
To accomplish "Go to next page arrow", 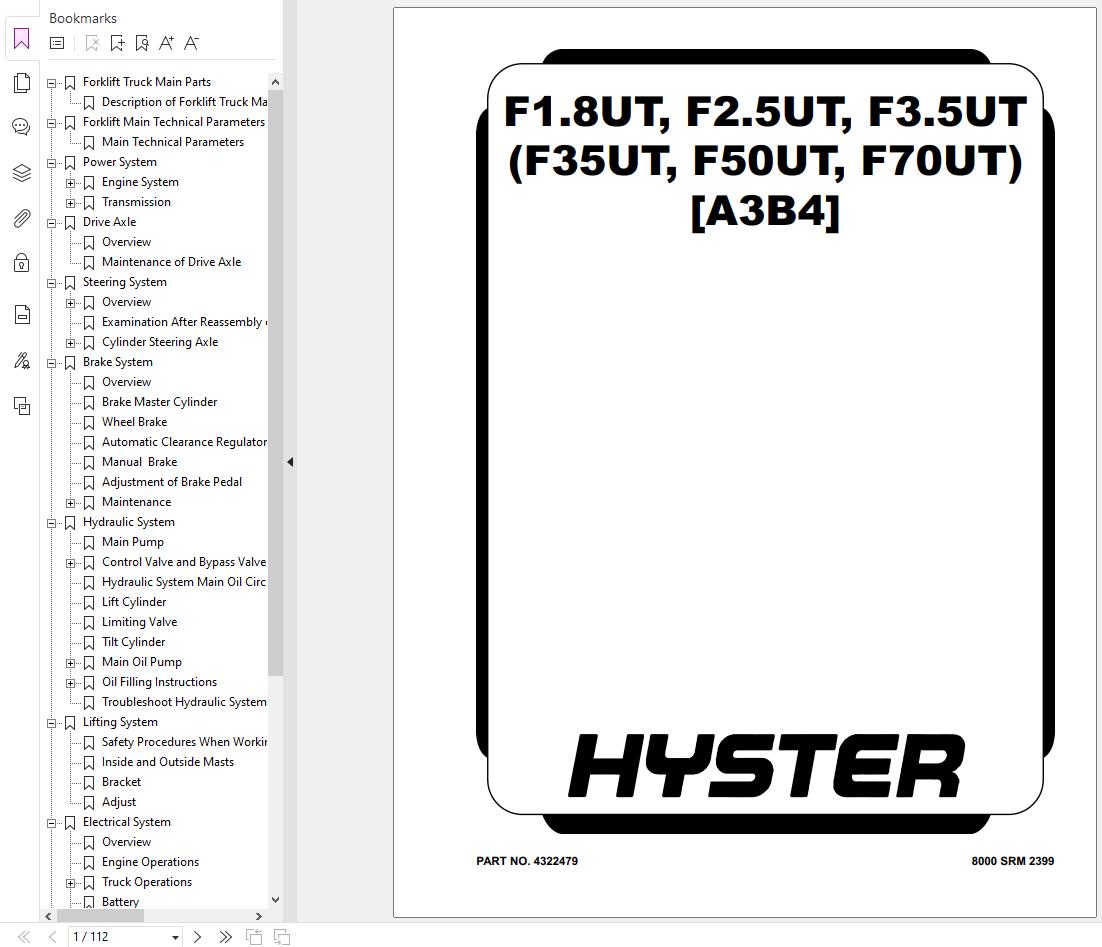I will coord(197,936).
